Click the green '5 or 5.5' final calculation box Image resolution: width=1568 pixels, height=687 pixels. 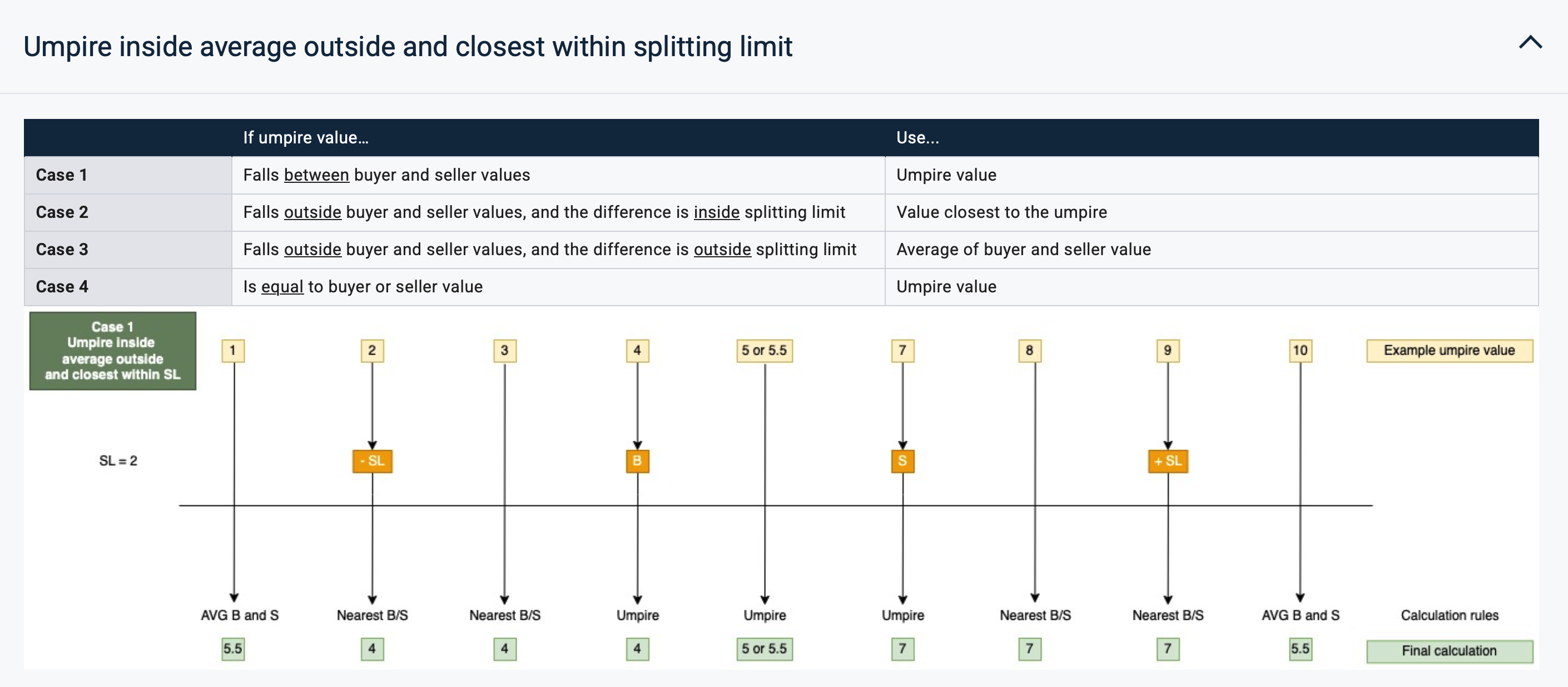tap(764, 649)
